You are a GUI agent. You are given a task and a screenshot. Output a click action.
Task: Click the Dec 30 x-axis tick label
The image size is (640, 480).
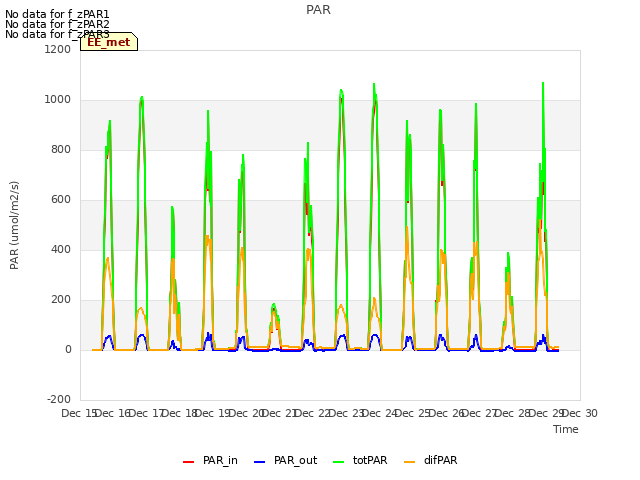pos(580,413)
